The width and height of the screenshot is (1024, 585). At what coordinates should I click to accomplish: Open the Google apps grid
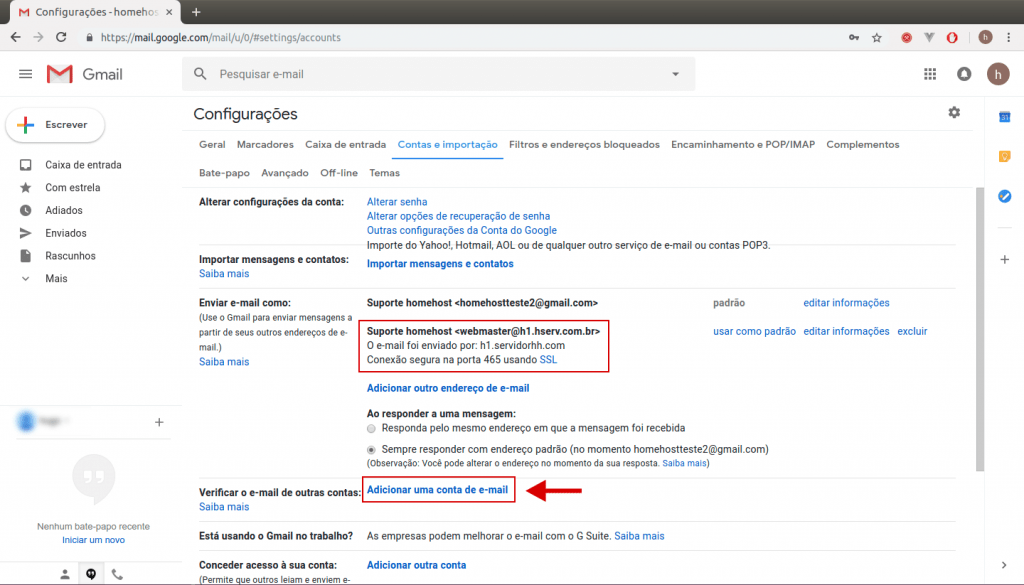click(930, 74)
